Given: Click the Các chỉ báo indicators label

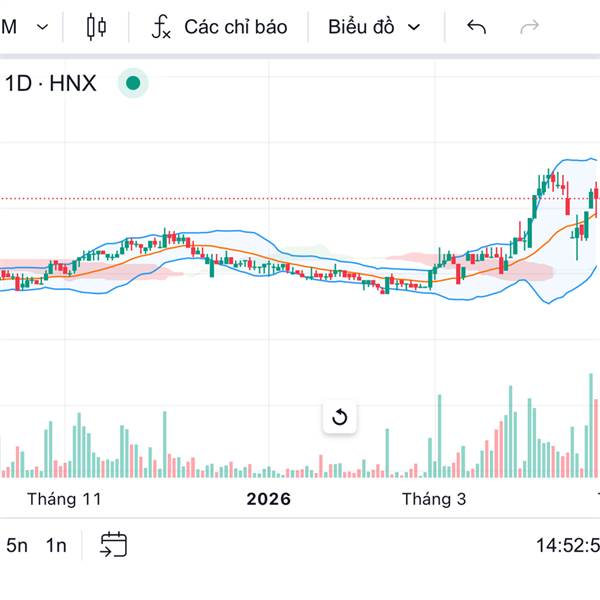Looking at the screenshot, I should (235, 27).
